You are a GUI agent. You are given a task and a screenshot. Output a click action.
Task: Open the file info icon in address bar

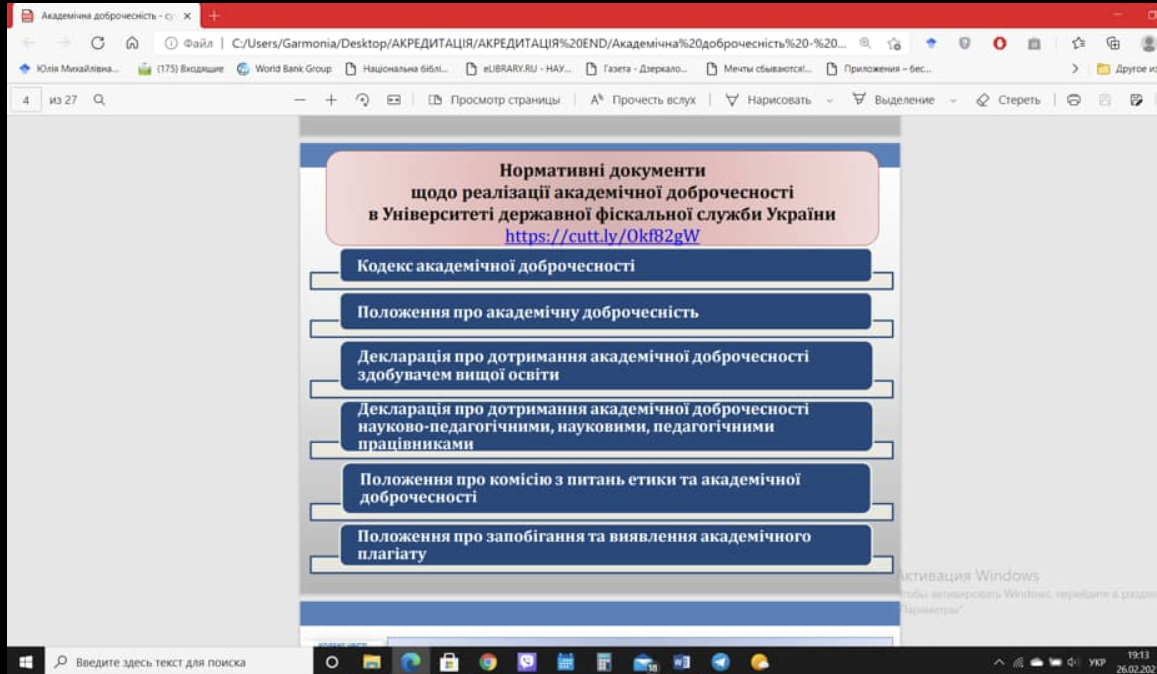click(170, 44)
